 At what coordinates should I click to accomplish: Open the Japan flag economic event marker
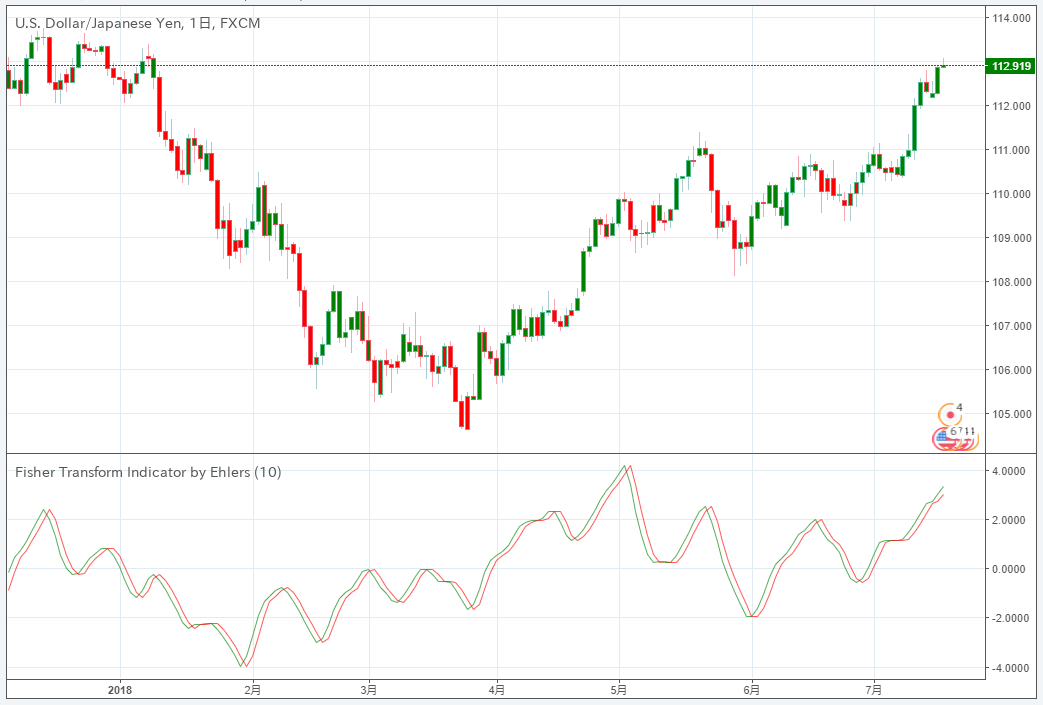(951, 415)
